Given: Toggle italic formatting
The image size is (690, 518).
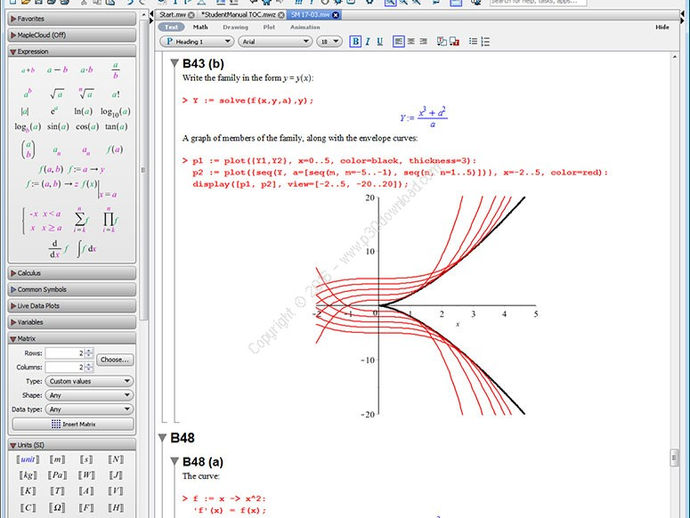Looking at the screenshot, I should pos(367,41).
